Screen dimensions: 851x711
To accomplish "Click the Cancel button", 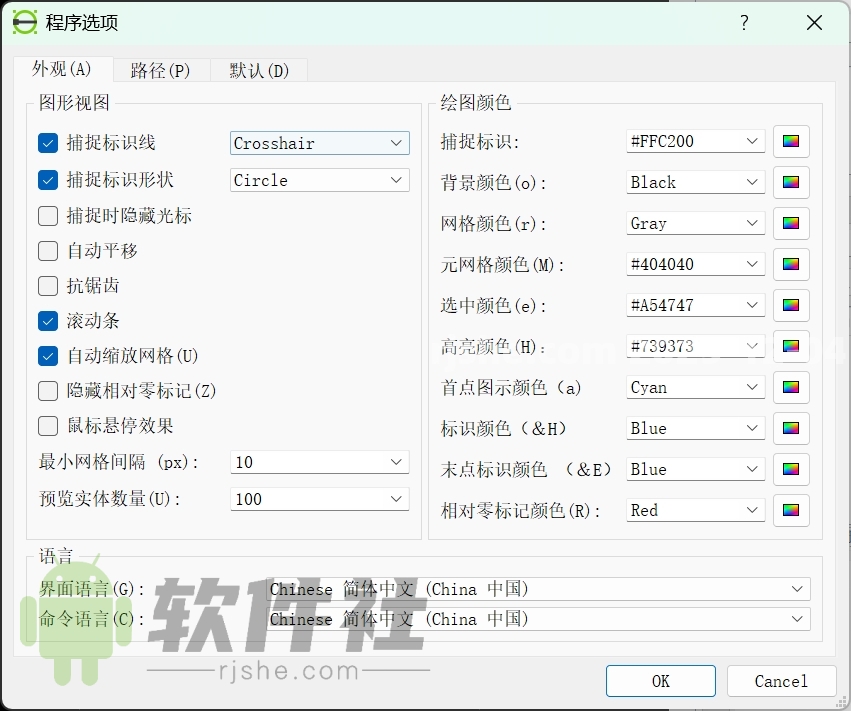I will (x=781, y=681).
